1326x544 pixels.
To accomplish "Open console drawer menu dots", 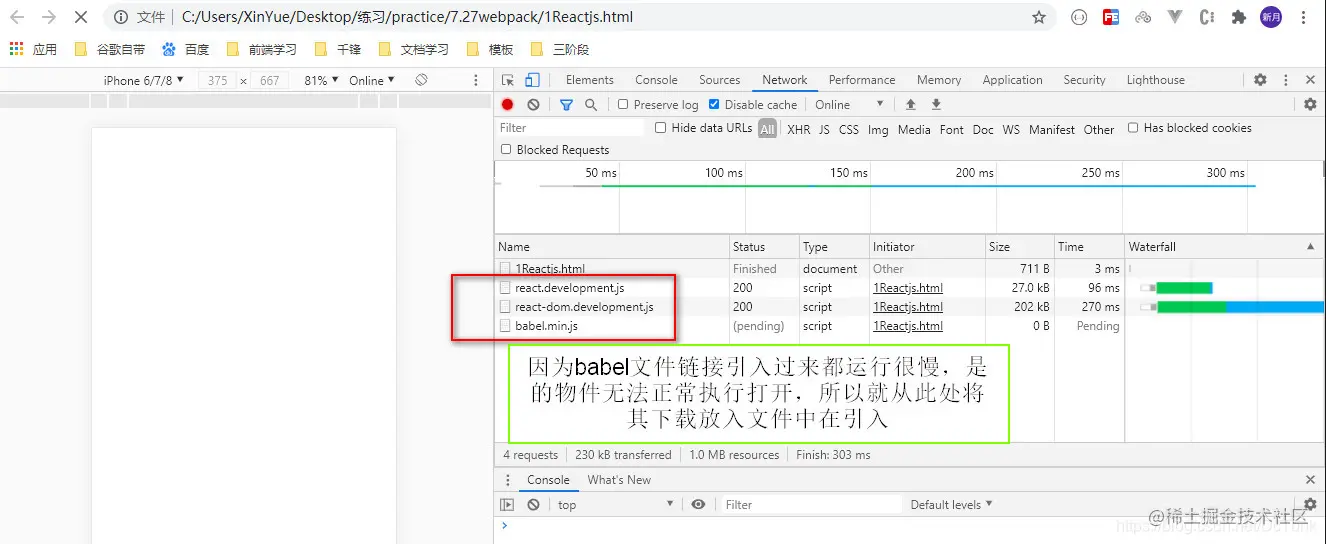I will click(x=508, y=480).
